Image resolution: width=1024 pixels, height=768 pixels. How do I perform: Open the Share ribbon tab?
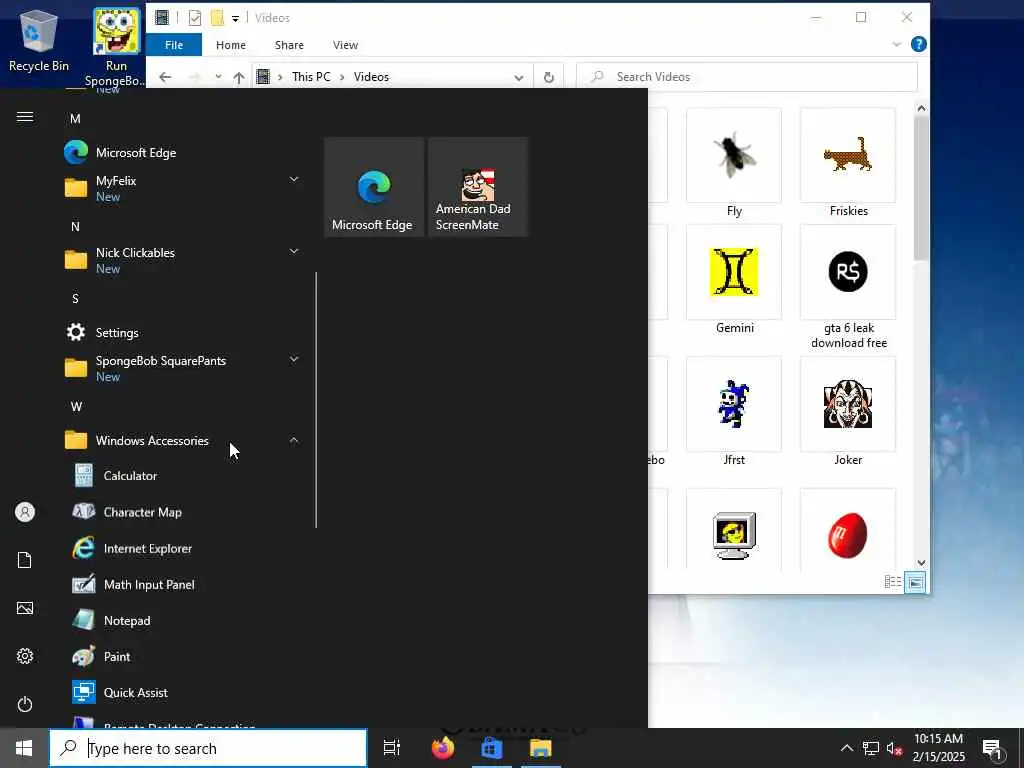point(289,45)
